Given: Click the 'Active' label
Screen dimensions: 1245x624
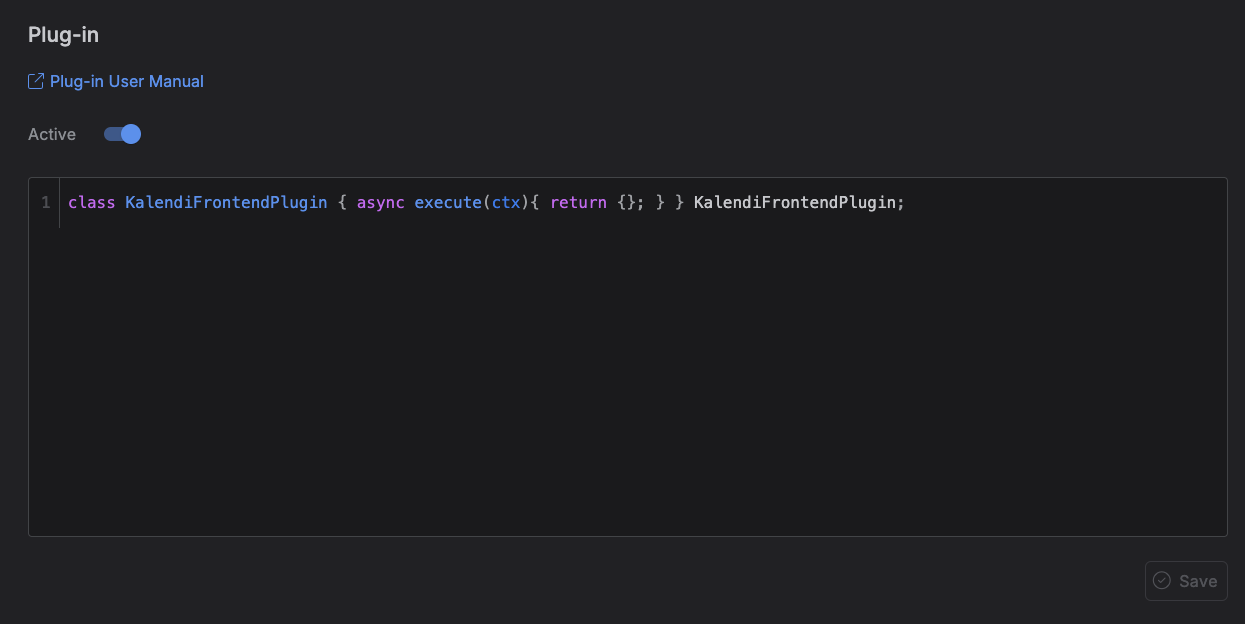Looking at the screenshot, I should (x=52, y=134).
